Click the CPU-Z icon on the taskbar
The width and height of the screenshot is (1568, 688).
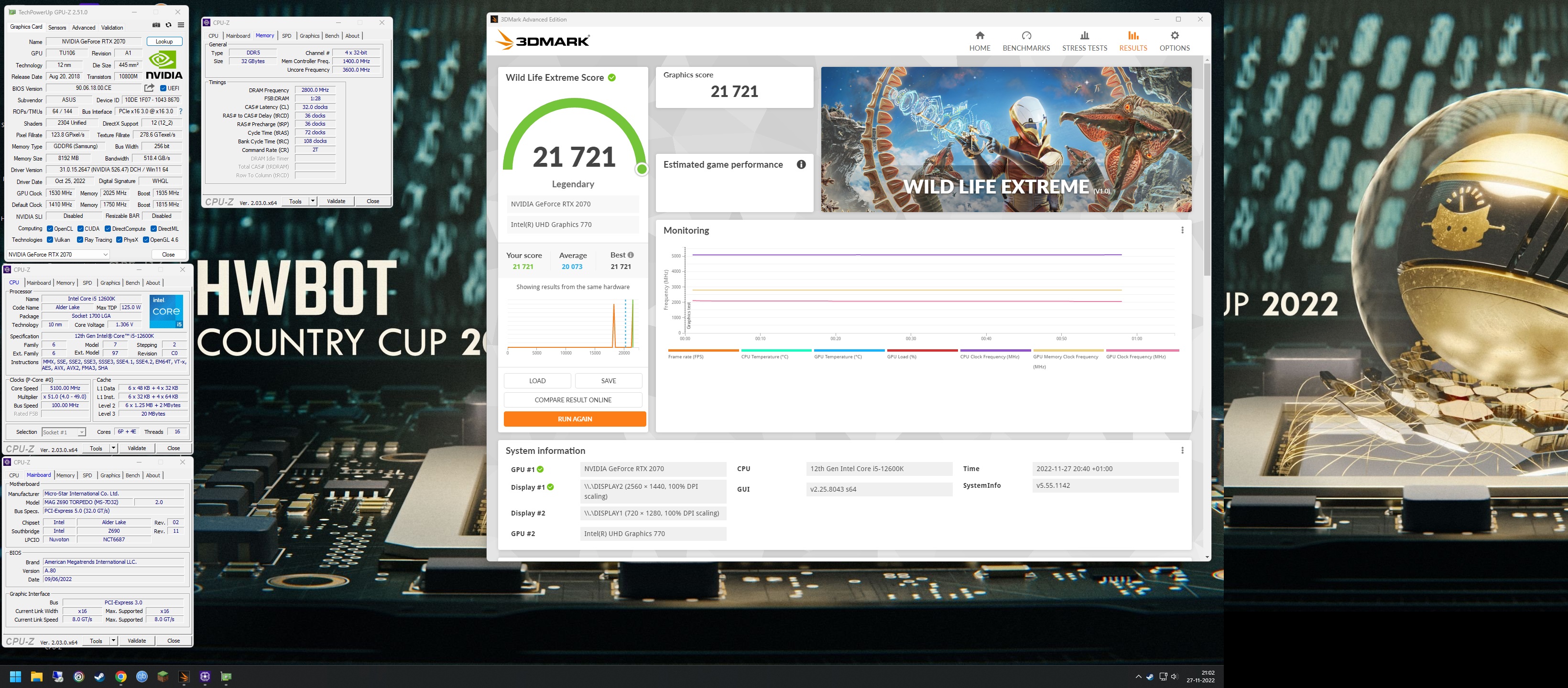[x=205, y=677]
